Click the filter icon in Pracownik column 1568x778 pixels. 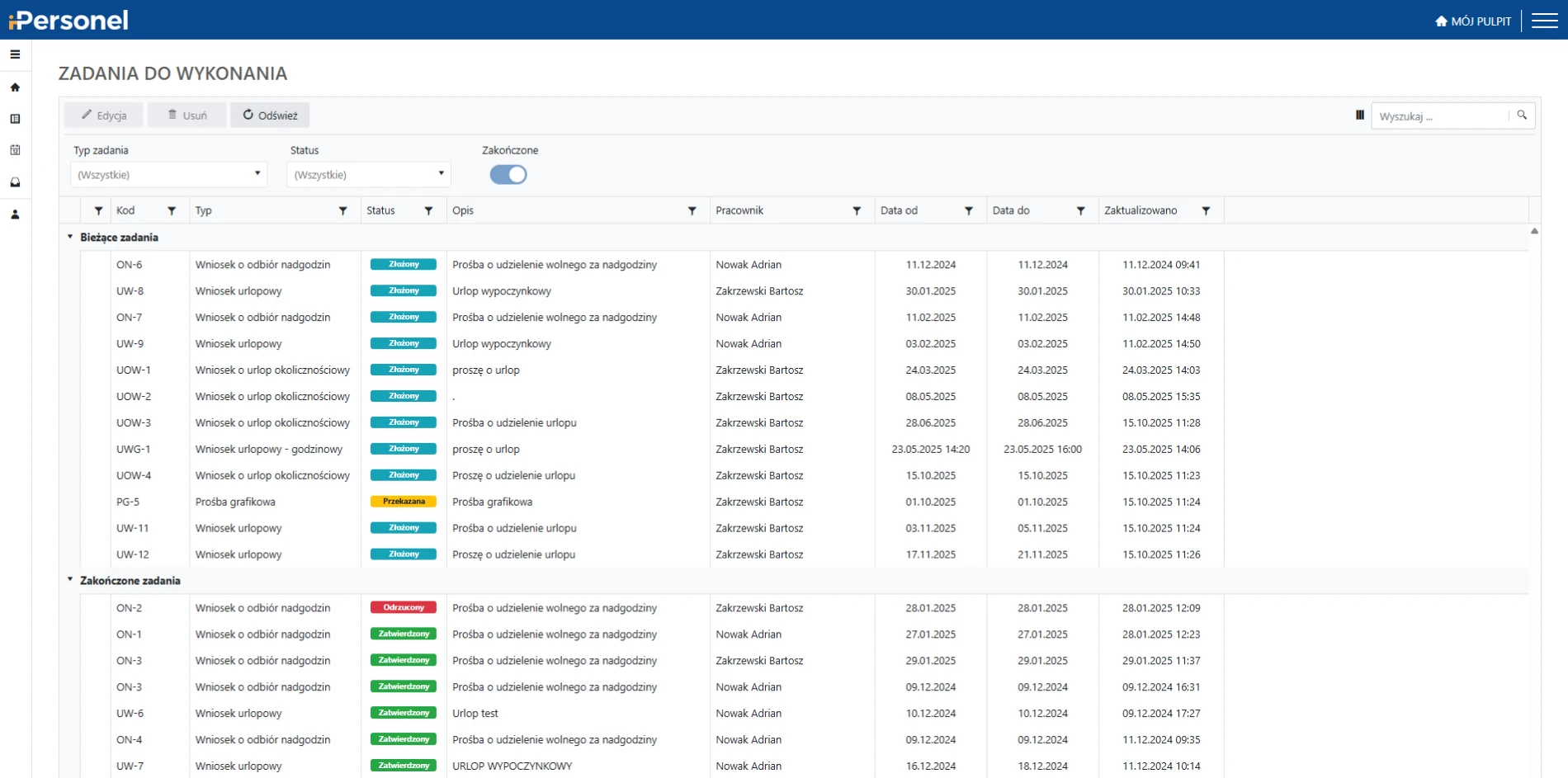click(857, 211)
